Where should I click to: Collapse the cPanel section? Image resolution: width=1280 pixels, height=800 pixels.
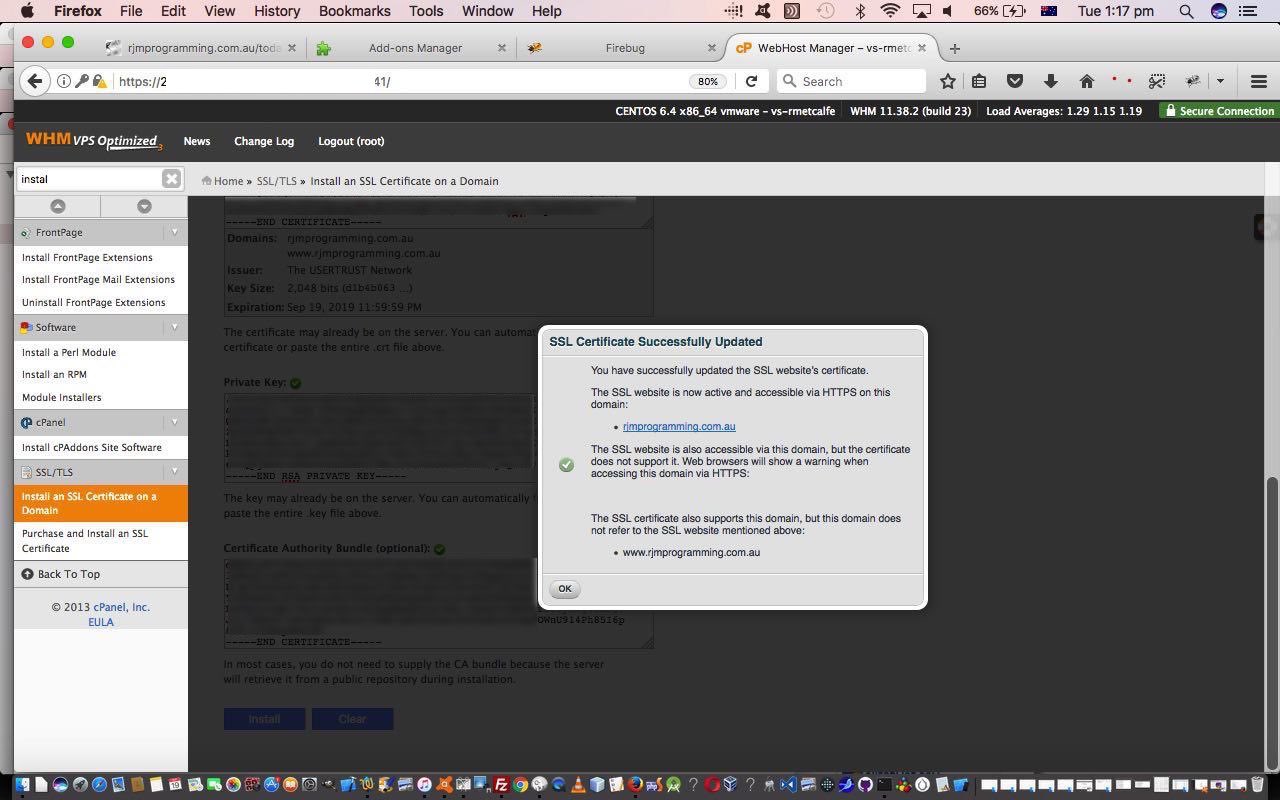pyautogui.click(x=174, y=422)
